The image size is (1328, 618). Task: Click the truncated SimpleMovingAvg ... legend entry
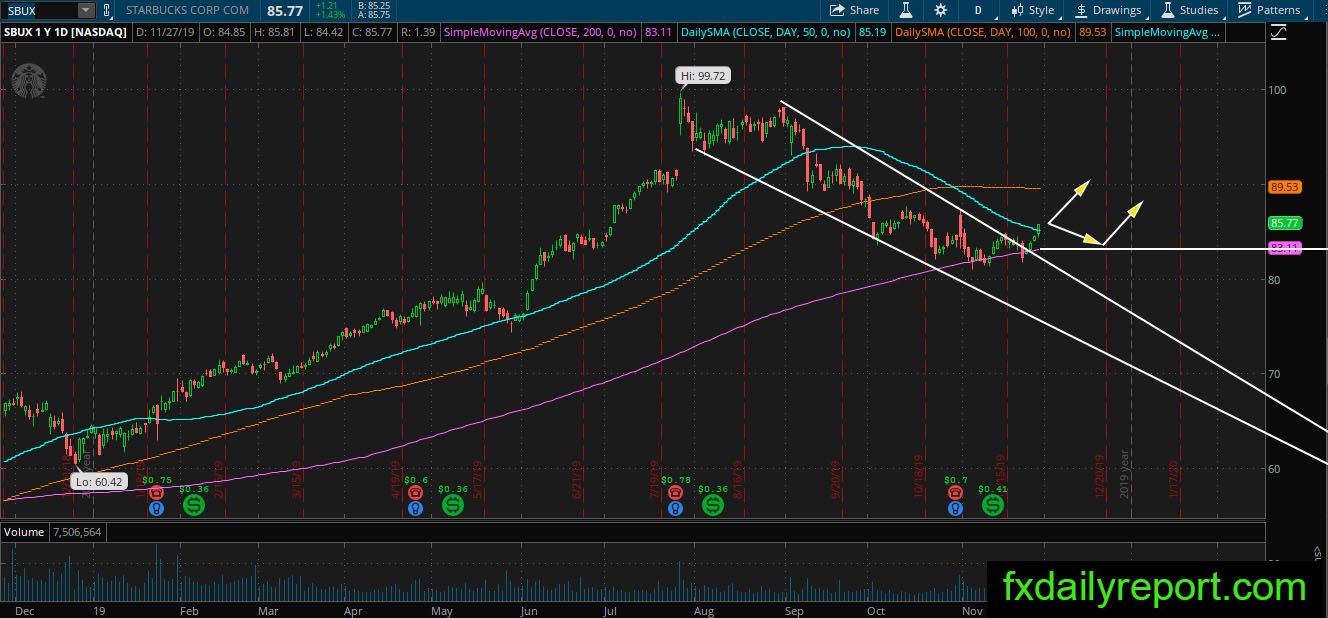click(x=1167, y=33)
